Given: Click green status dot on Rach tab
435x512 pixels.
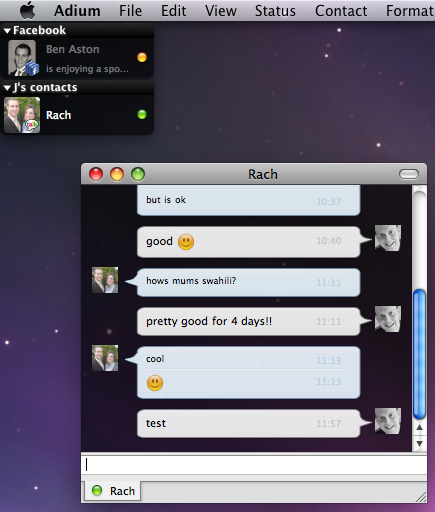Looking at the screenshot, I should point(97,490).
